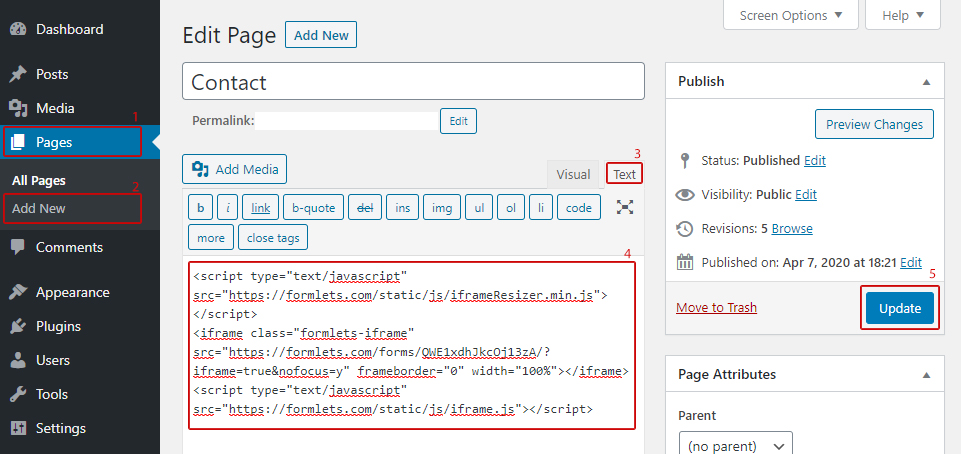Viewport: 961px width, 454px height.
Task: Edit the published date link
Action: (911, 262)
